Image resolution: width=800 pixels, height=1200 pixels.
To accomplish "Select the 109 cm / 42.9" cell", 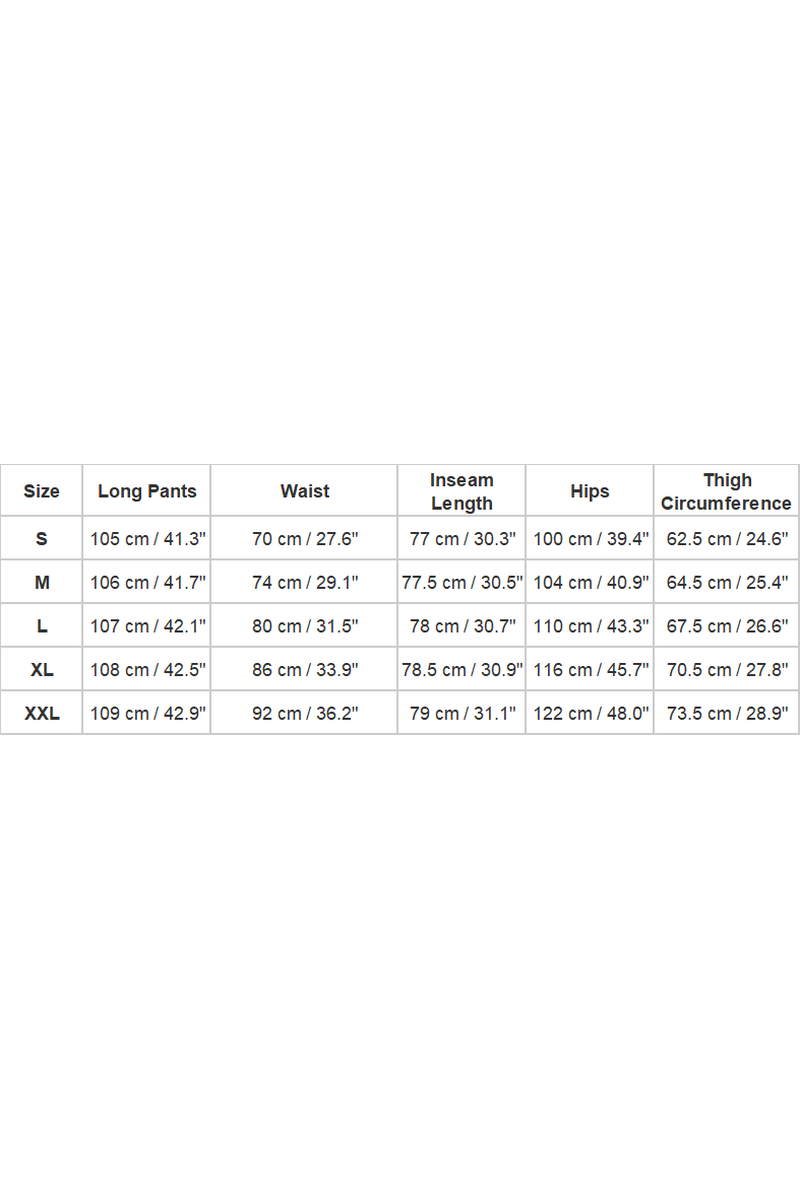I will coord(147,713).
